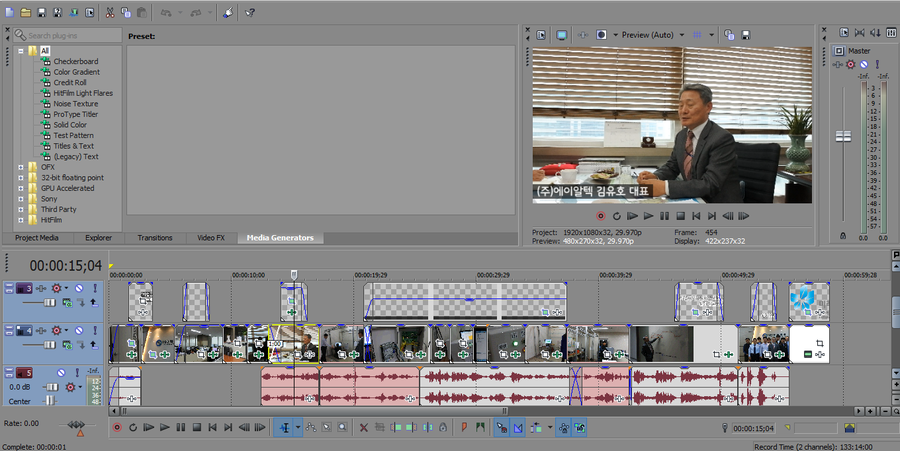Collapse the All plug-ins folder
Screen dimensions: 900x451
(21, 51)
